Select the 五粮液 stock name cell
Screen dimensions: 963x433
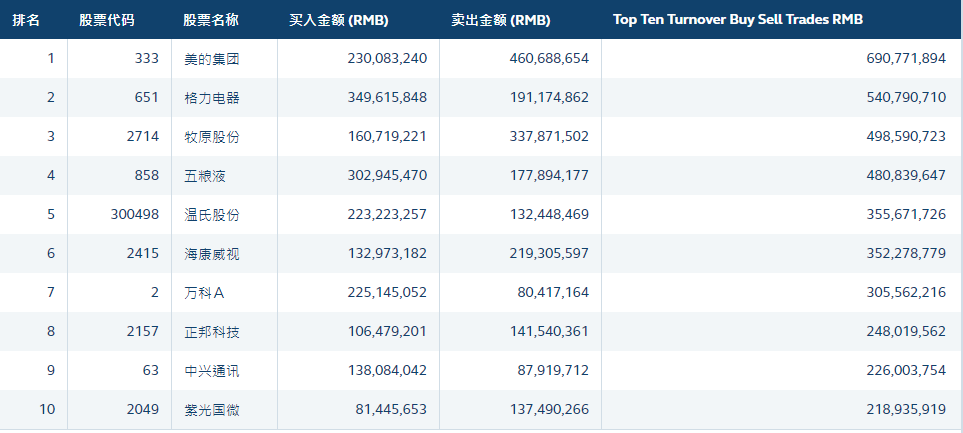pyautogui.click(x=205, y=176)
